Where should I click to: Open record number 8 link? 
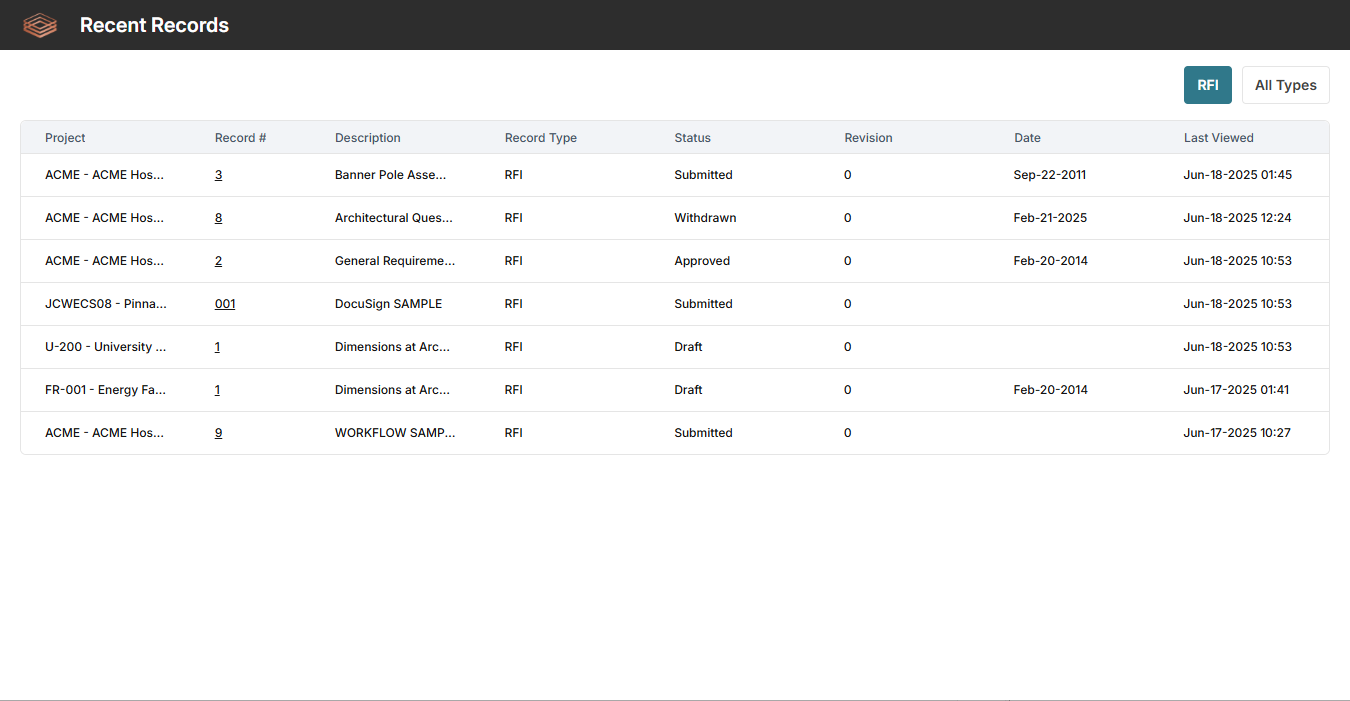[218, 218]
